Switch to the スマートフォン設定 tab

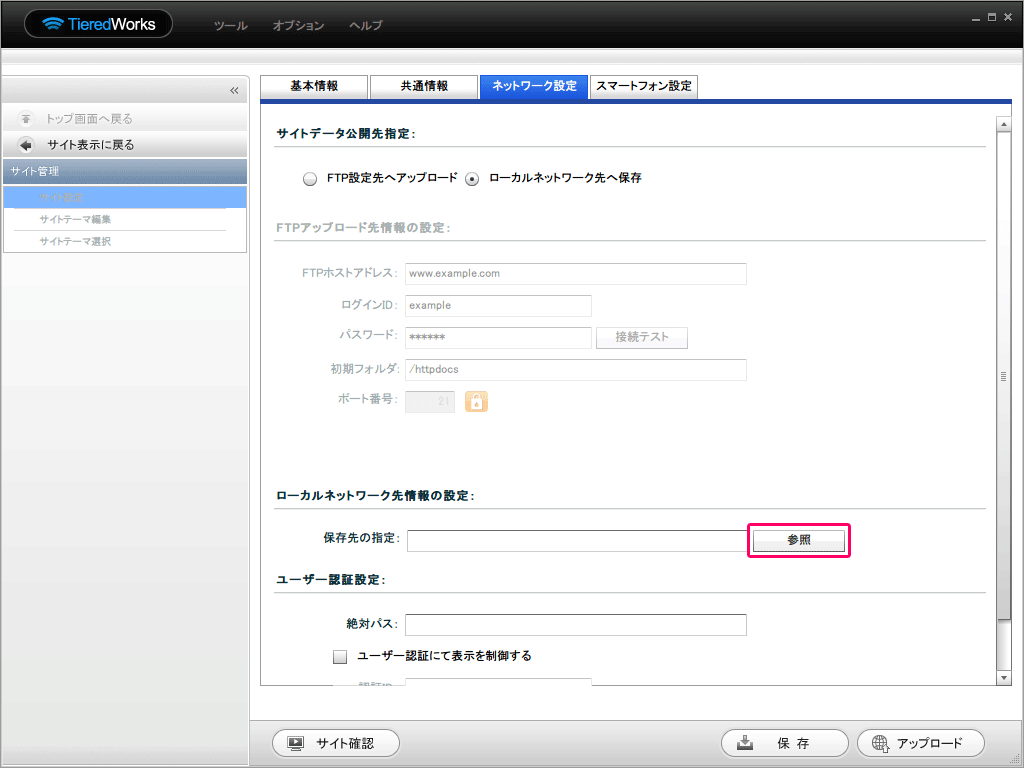643,87
